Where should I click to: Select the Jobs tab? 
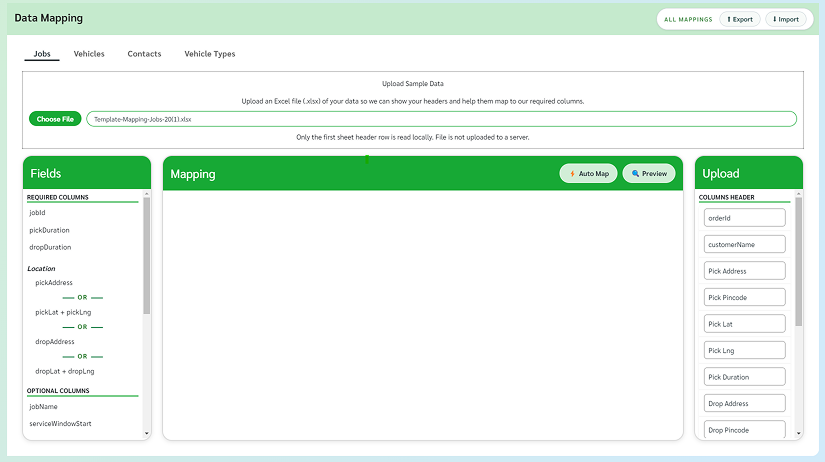pyautogui.click(x=42, y=54)
